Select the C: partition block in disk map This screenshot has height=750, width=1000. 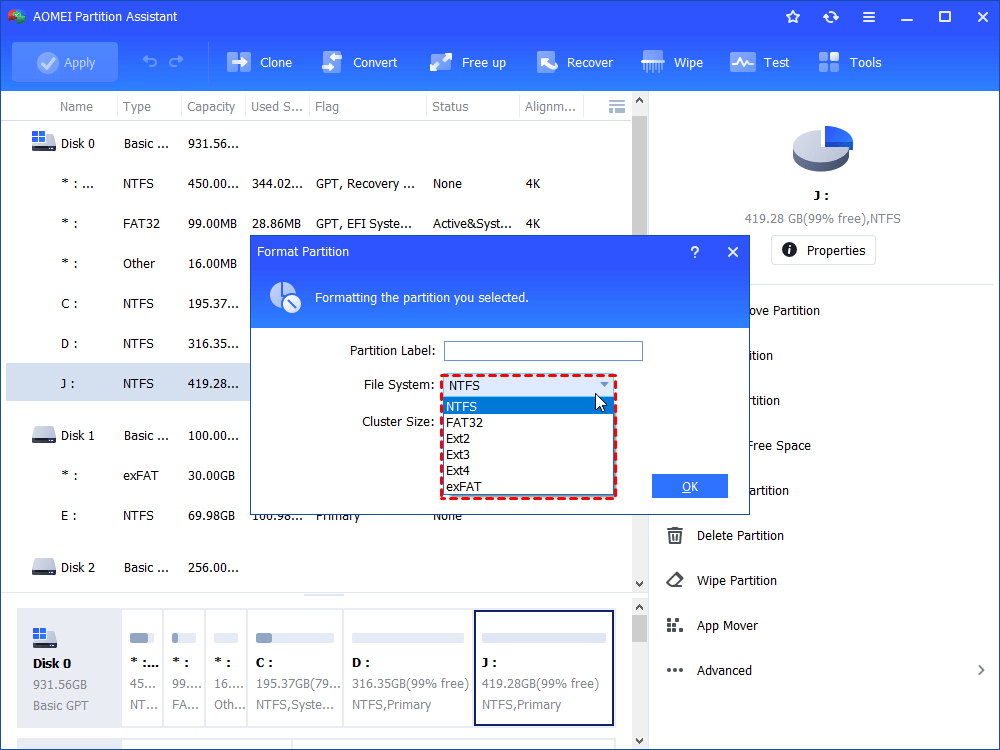coord(294,668)
